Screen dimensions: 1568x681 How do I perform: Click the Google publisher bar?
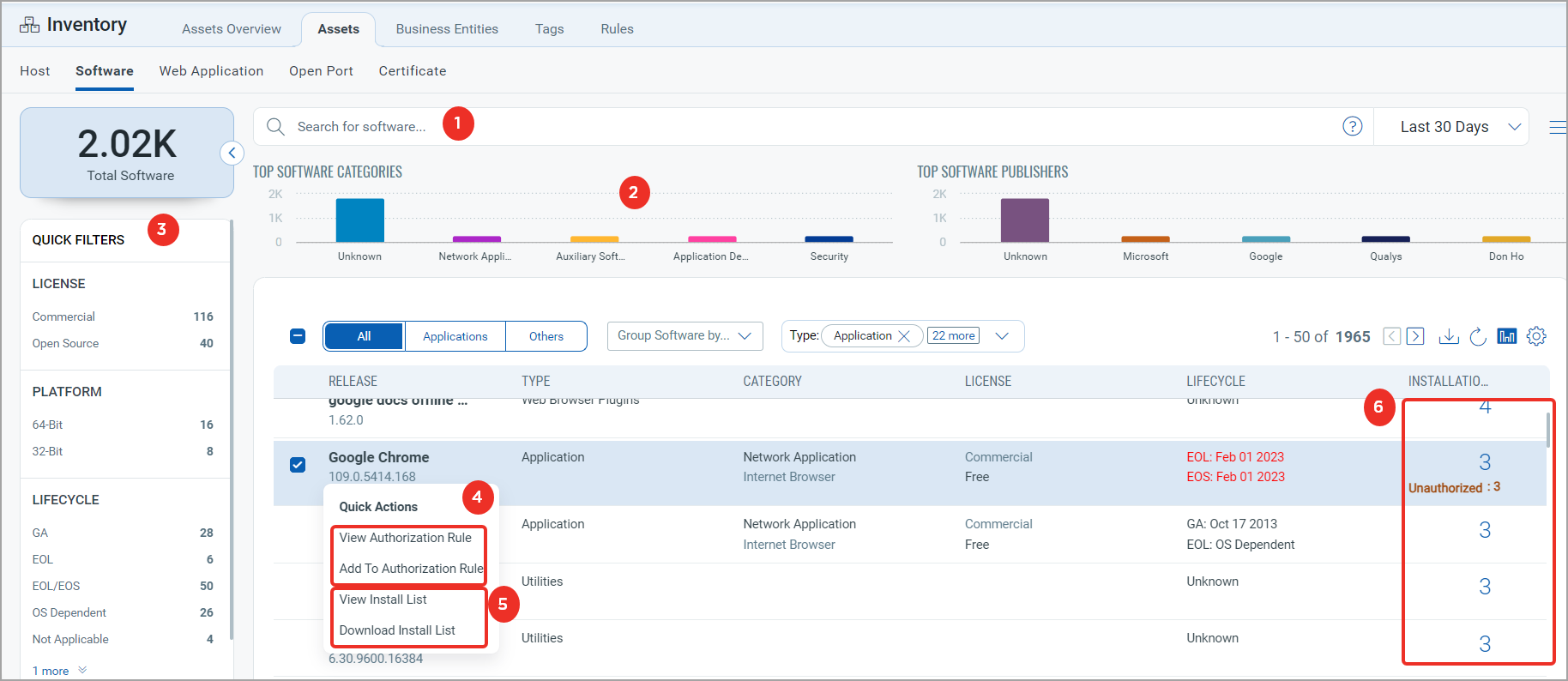coord(1266,239)
